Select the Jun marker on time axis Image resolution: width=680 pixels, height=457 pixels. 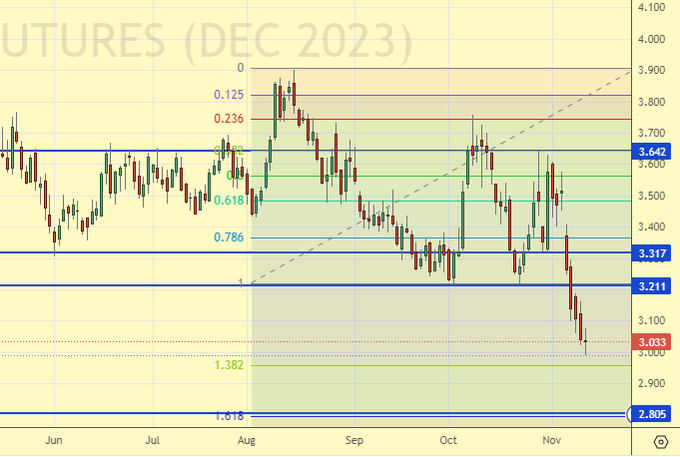(x=55, y=440)
